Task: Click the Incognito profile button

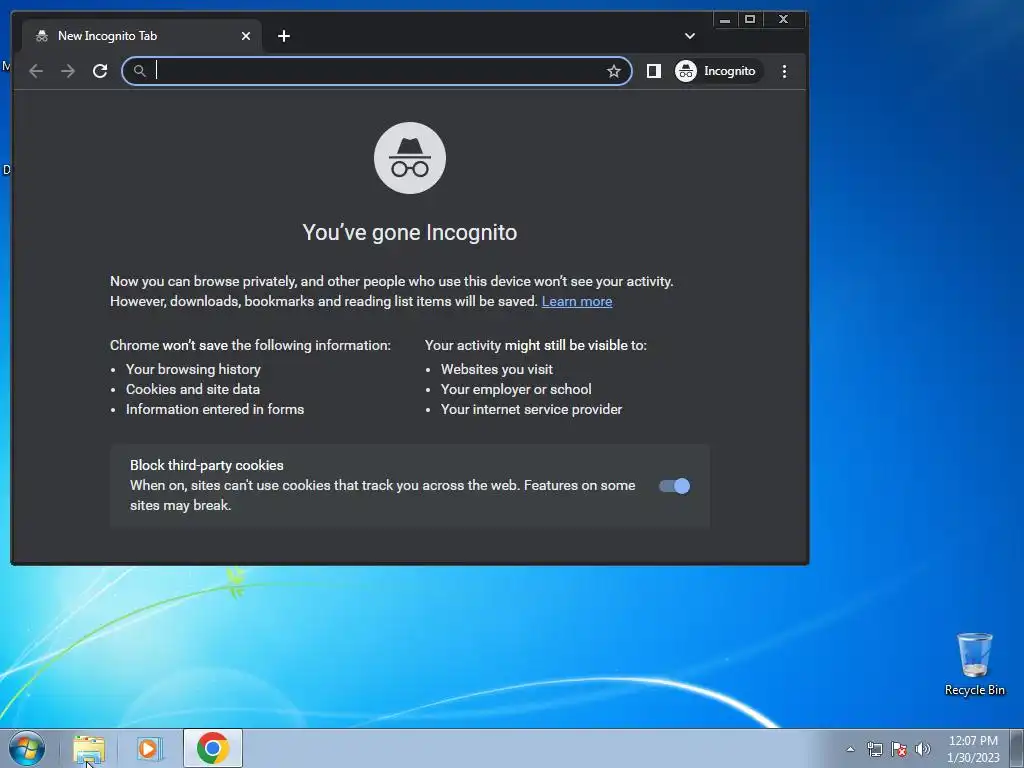Action: tap(716, 71)
